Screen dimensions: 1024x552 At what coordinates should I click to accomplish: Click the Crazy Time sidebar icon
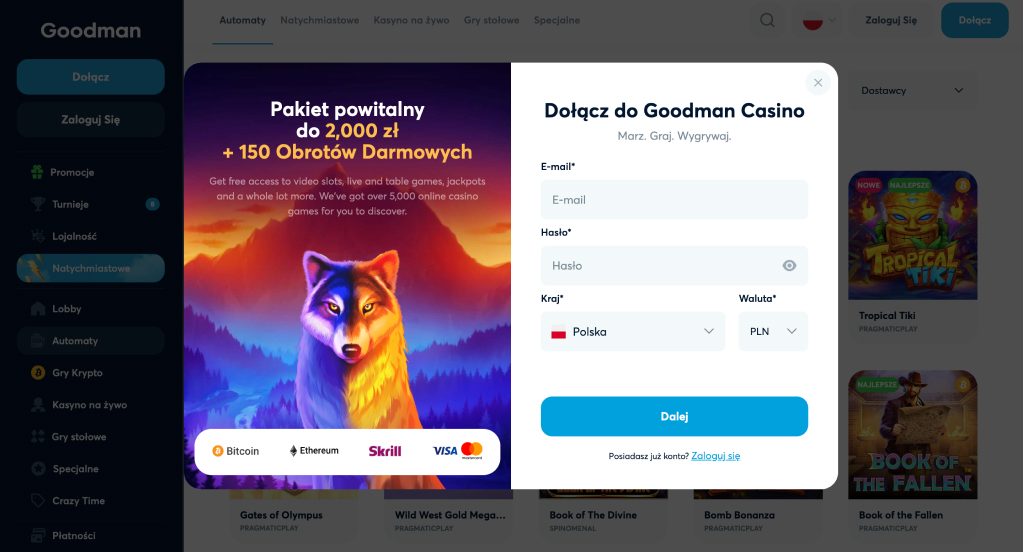coord(38,501)
